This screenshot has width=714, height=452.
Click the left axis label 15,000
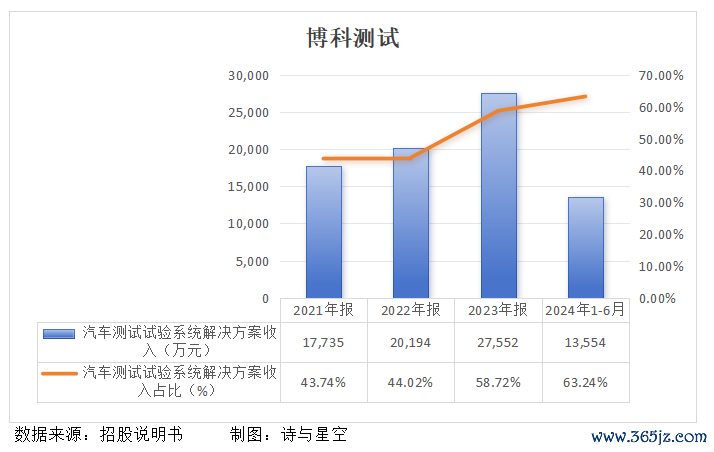coord(249,187)
